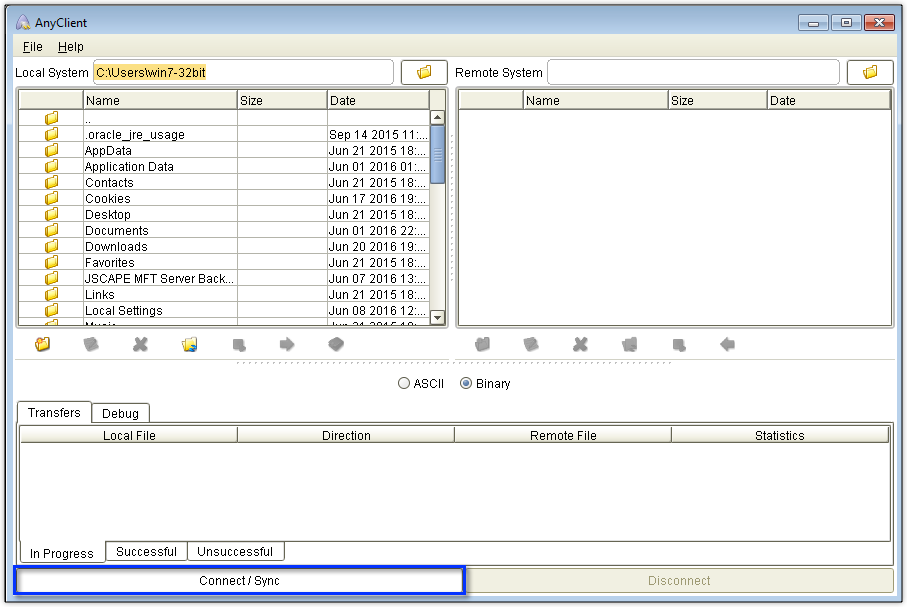907x607 pixels.
Task: Click the Remote File column header
Action: pyautogui.click(x=563, y=435)
